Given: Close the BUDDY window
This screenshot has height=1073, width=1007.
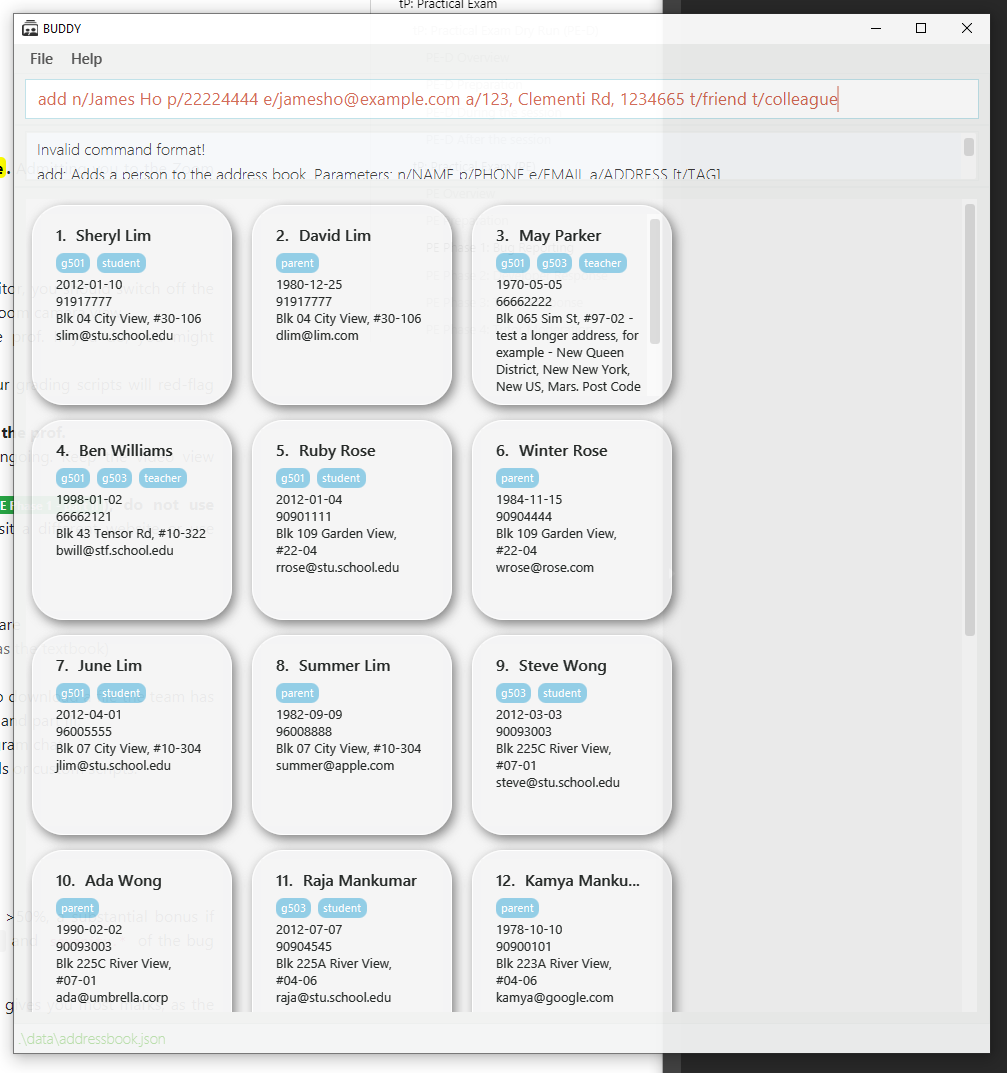Looking at the screenshot, I should click(967, 28).
